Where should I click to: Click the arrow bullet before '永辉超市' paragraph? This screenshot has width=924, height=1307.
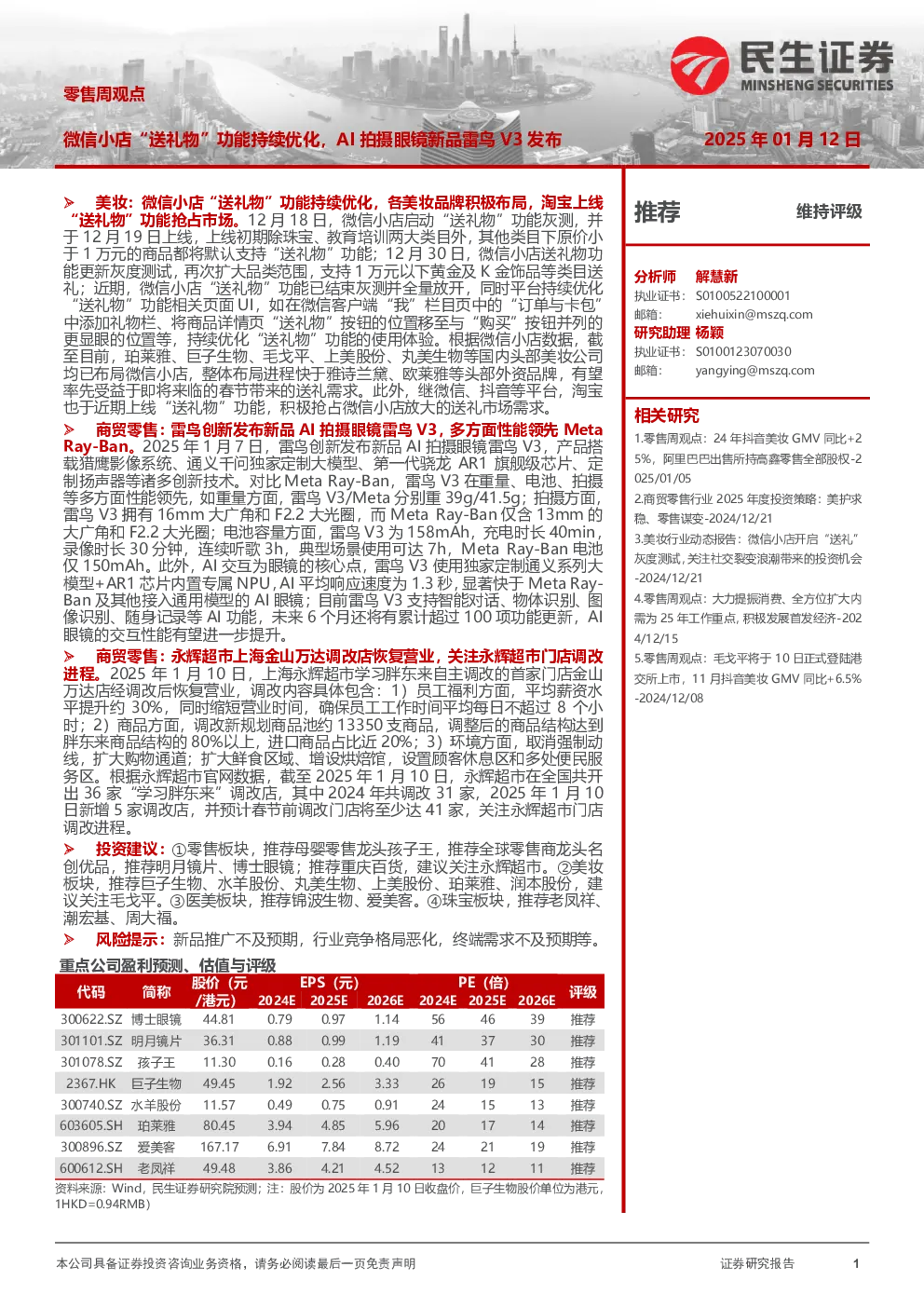69,657
